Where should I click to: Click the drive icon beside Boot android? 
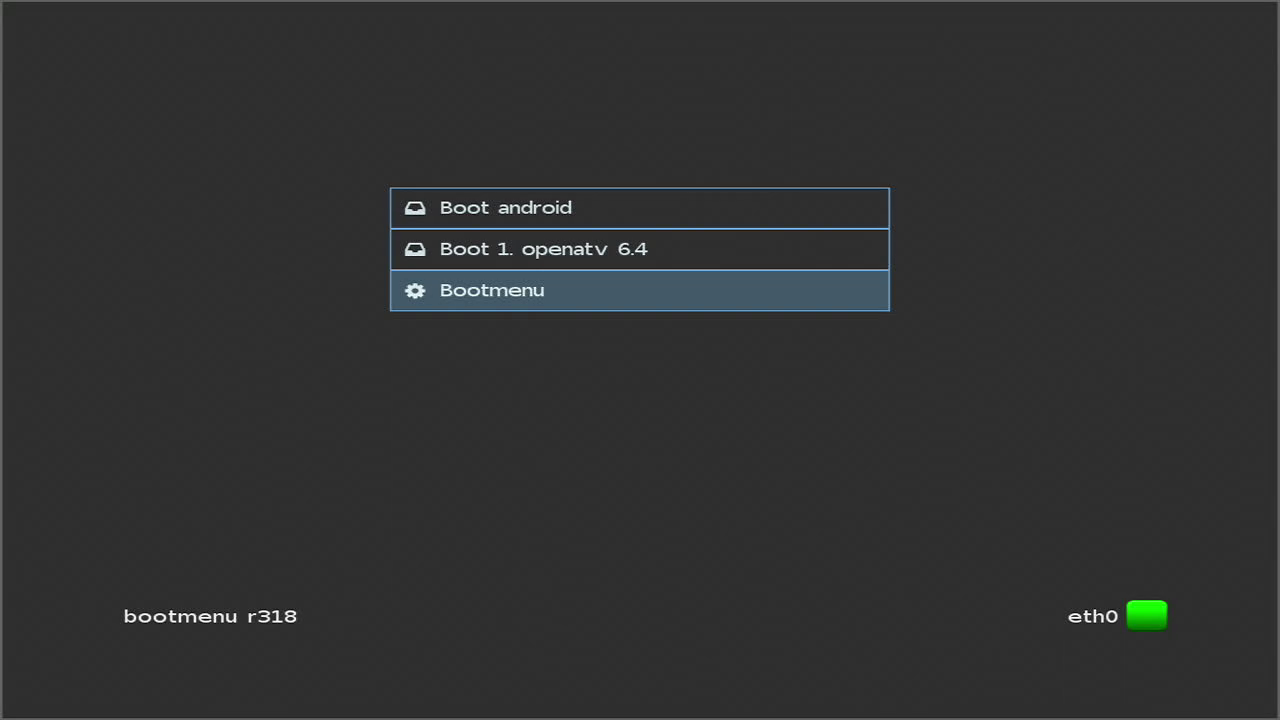click(x=415, y=208)
